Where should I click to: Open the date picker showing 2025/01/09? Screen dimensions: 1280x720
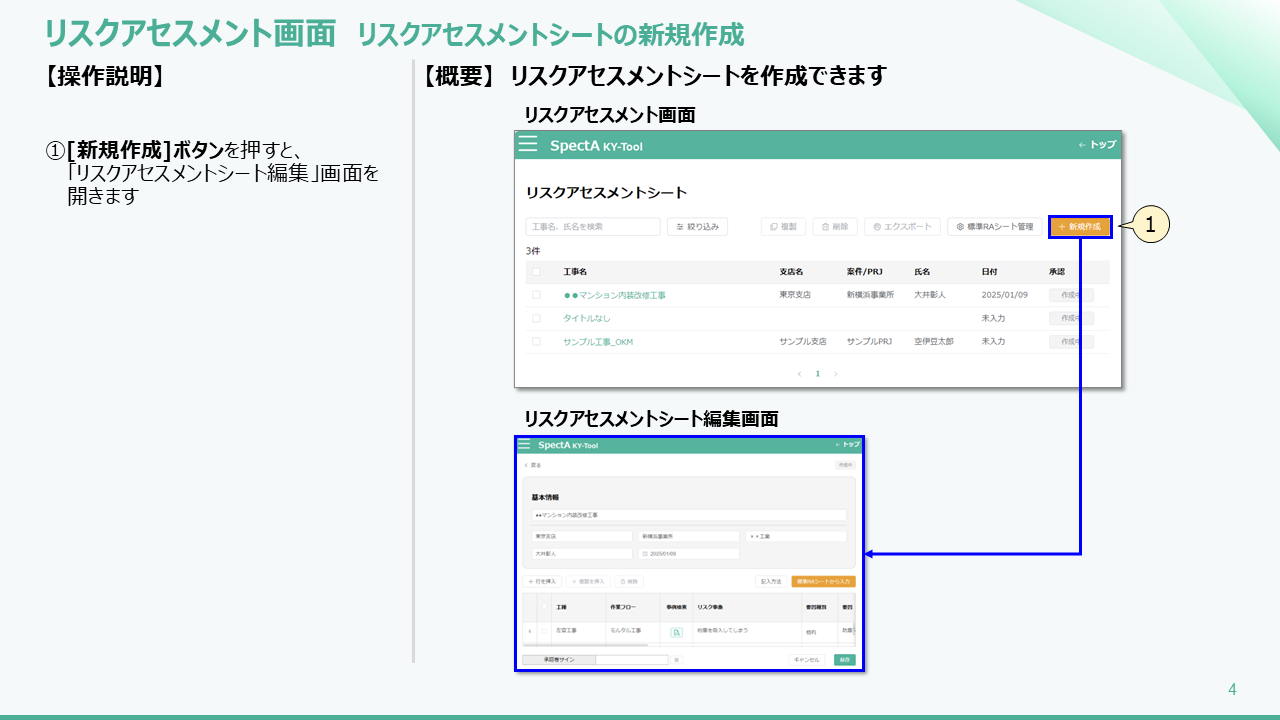point(689,553)
